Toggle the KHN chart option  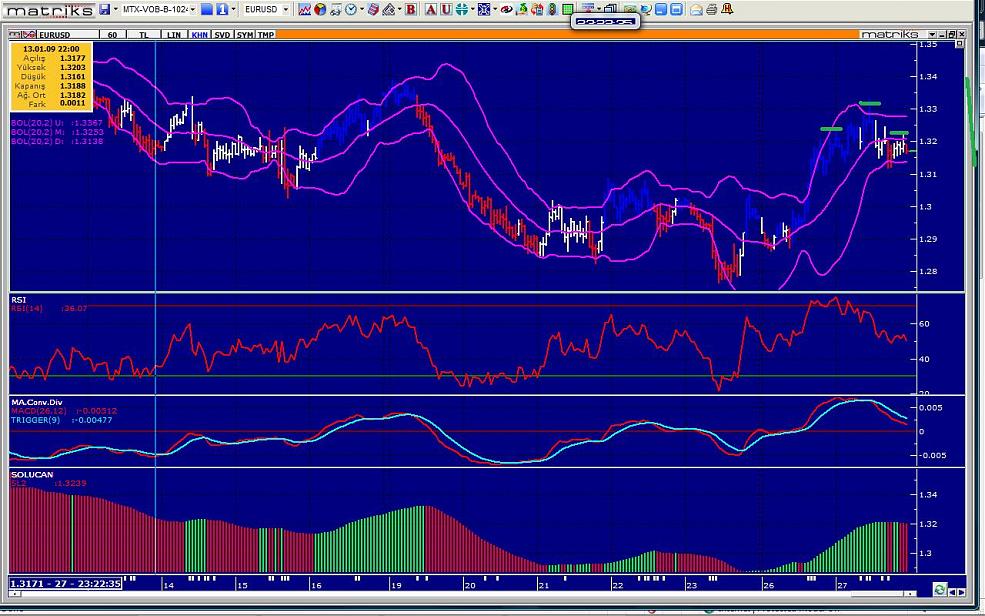pos(200,34)
